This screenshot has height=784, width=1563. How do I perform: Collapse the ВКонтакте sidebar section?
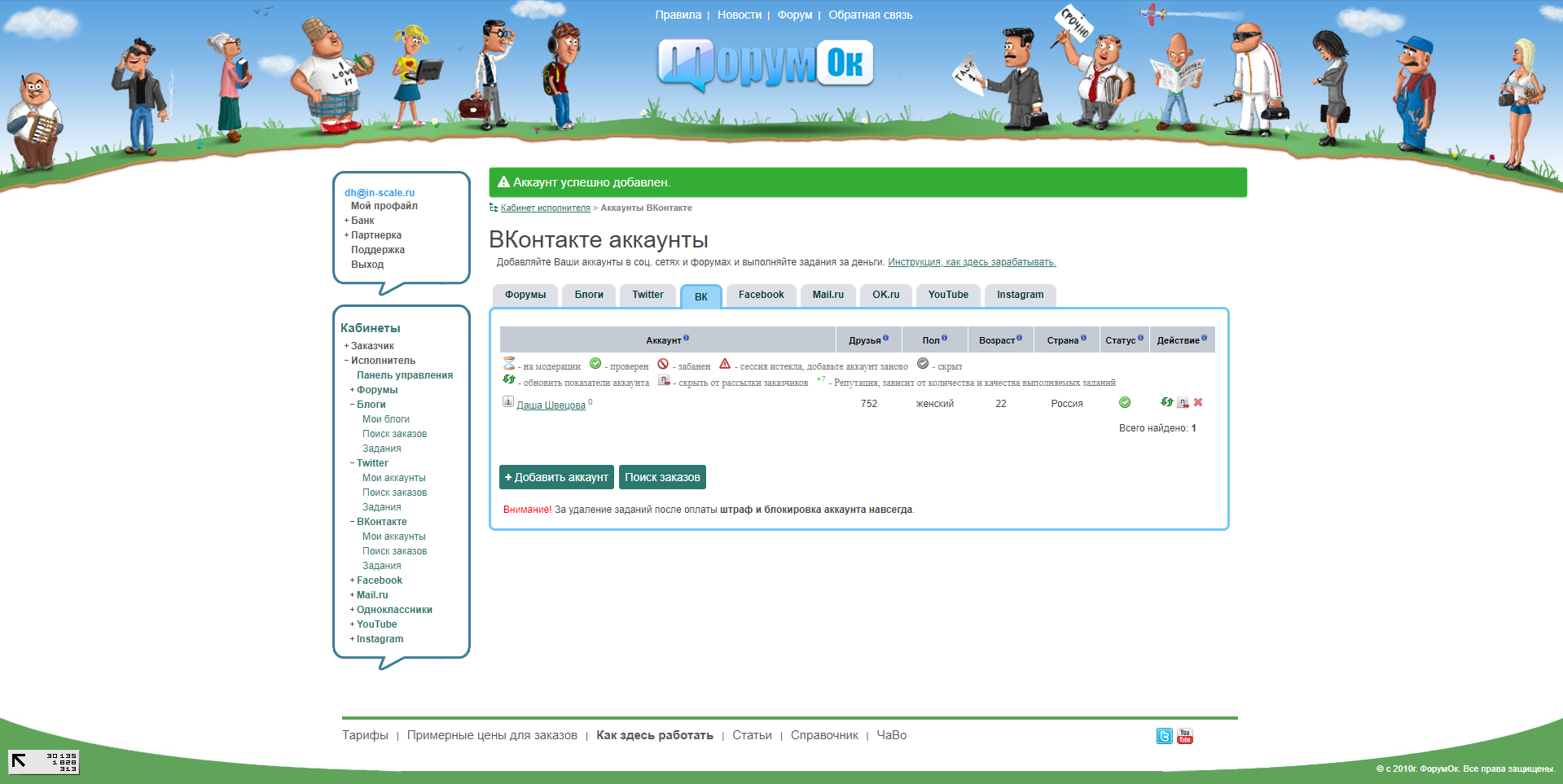pyautogui.click(x=352, y=522)
